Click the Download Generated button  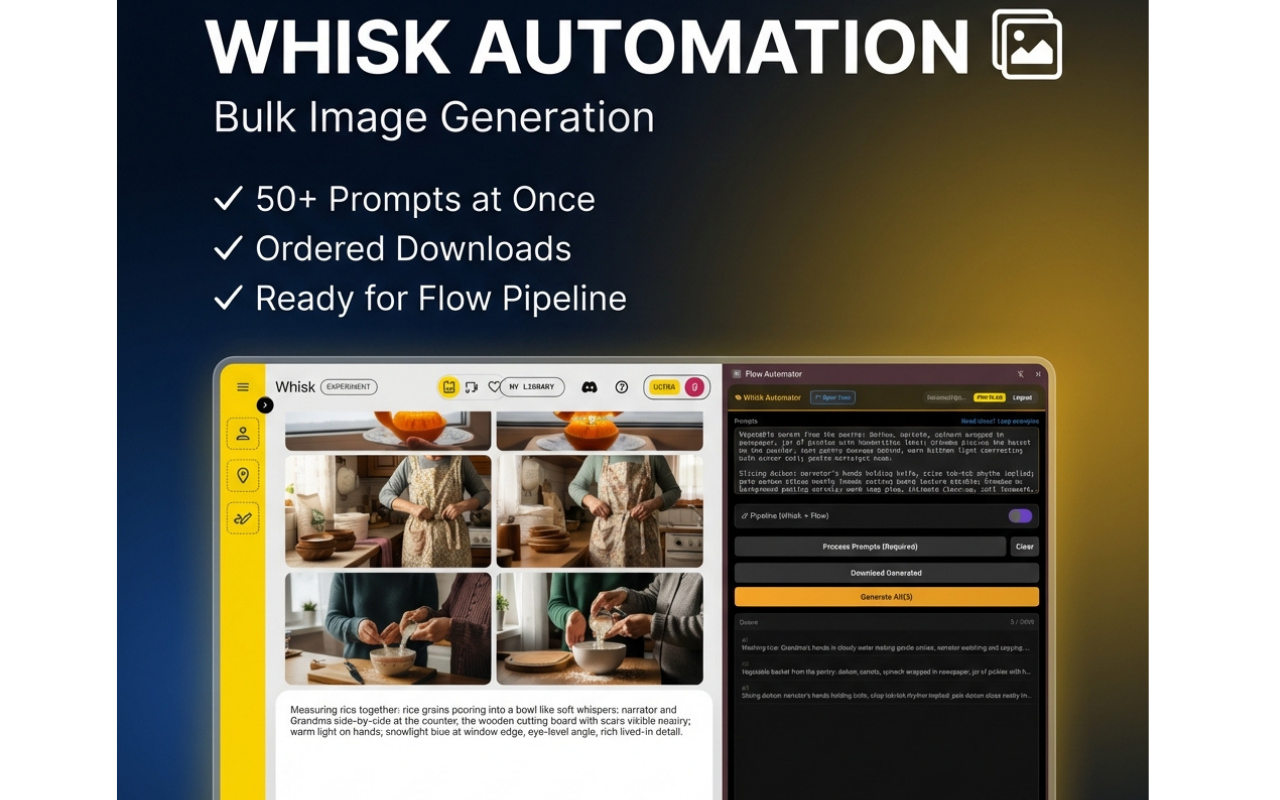coord(885,572)
